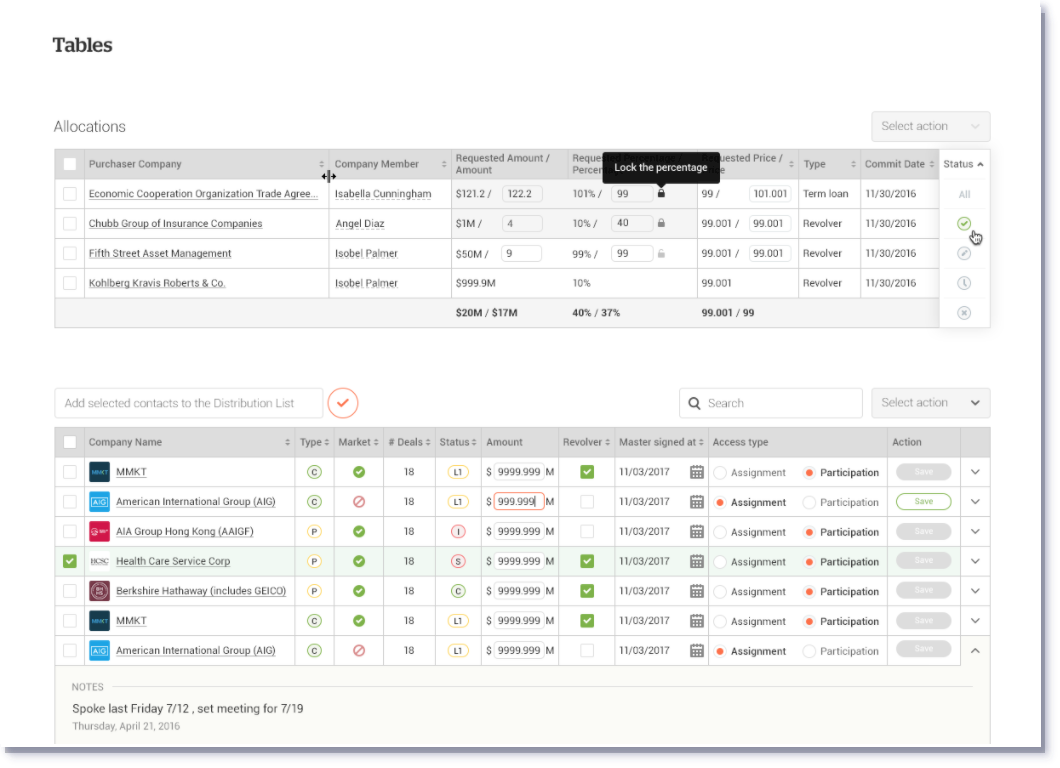
Task: Open calendar picker in Health Care Service Corp row
Action: (x=697, y=562)
